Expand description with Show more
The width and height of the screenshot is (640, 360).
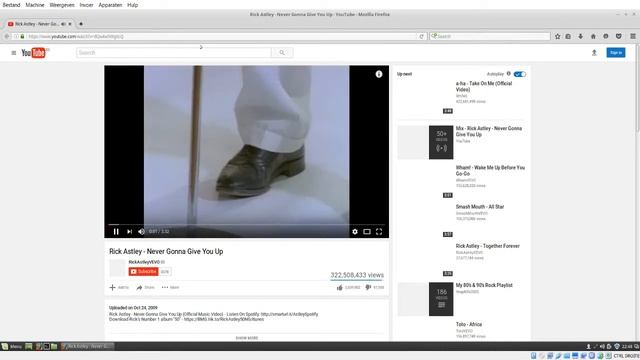point(247,338)
